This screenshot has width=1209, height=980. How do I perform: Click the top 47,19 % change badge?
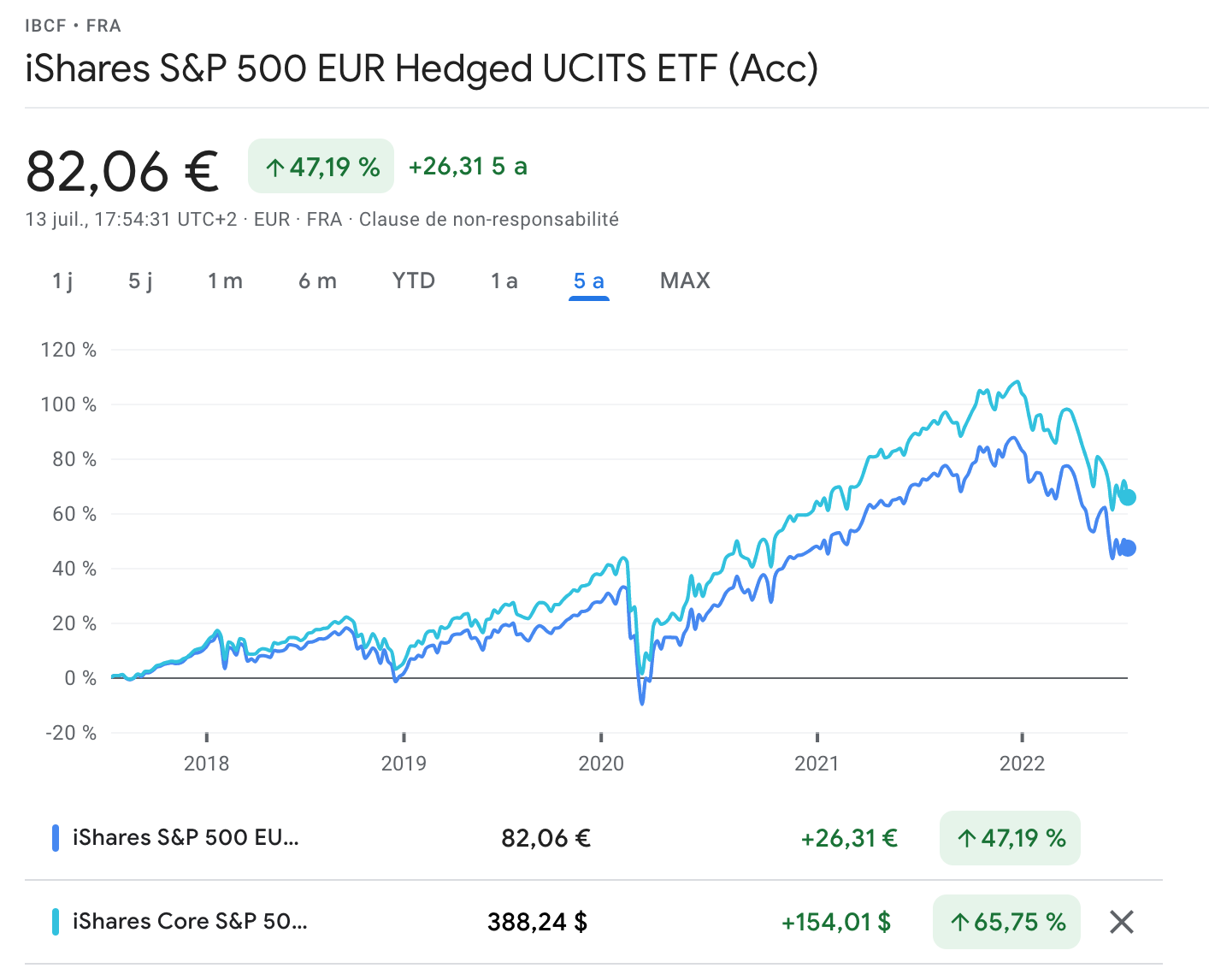point(321,166)
